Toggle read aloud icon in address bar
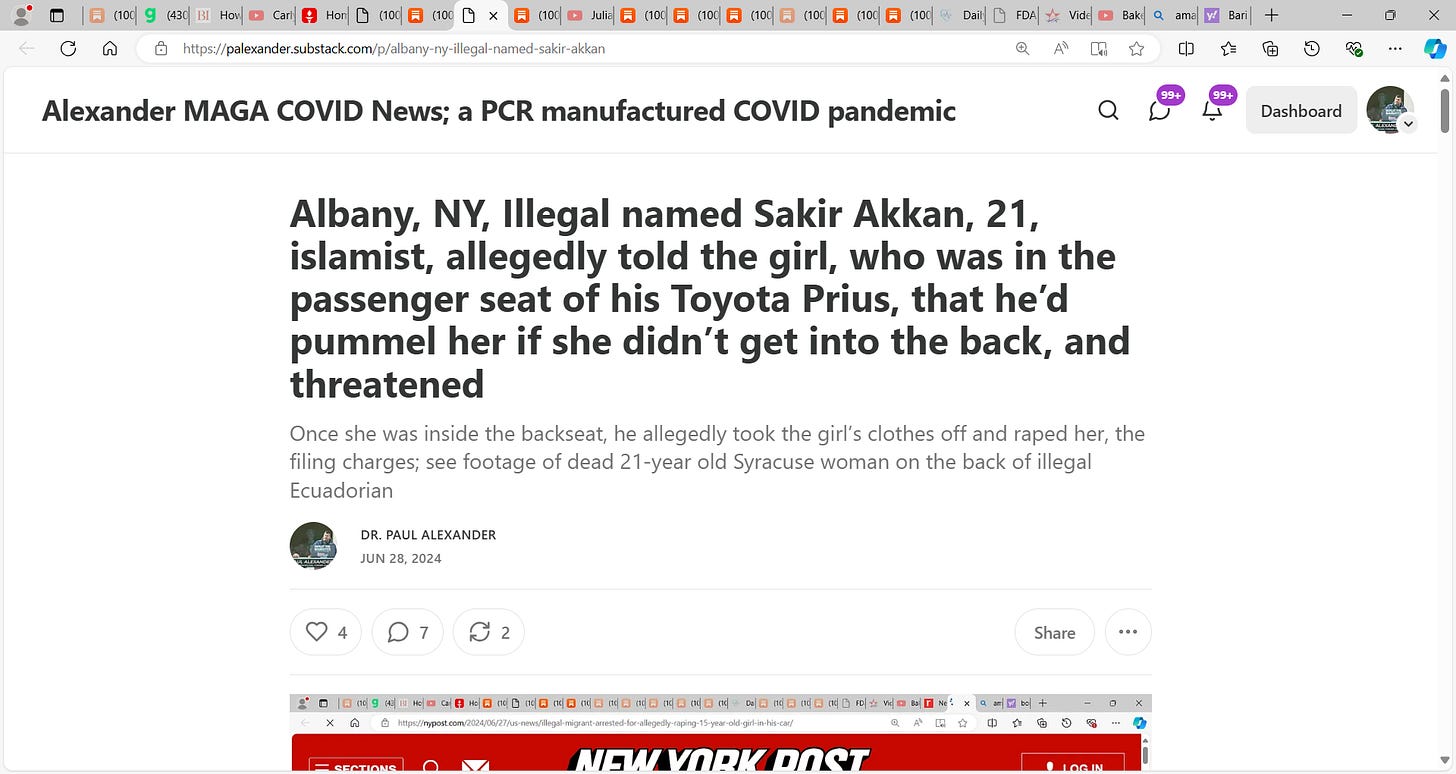This screenshot has height=774, width=1456. 1061,48
